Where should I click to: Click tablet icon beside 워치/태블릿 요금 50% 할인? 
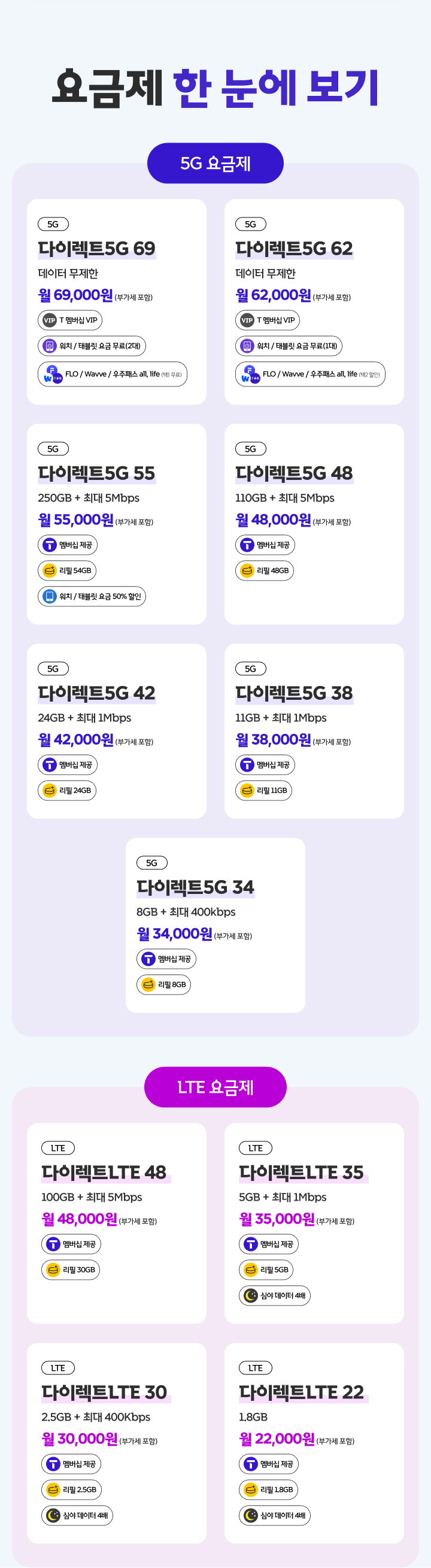pyautogui.click(x=50, y=597)
